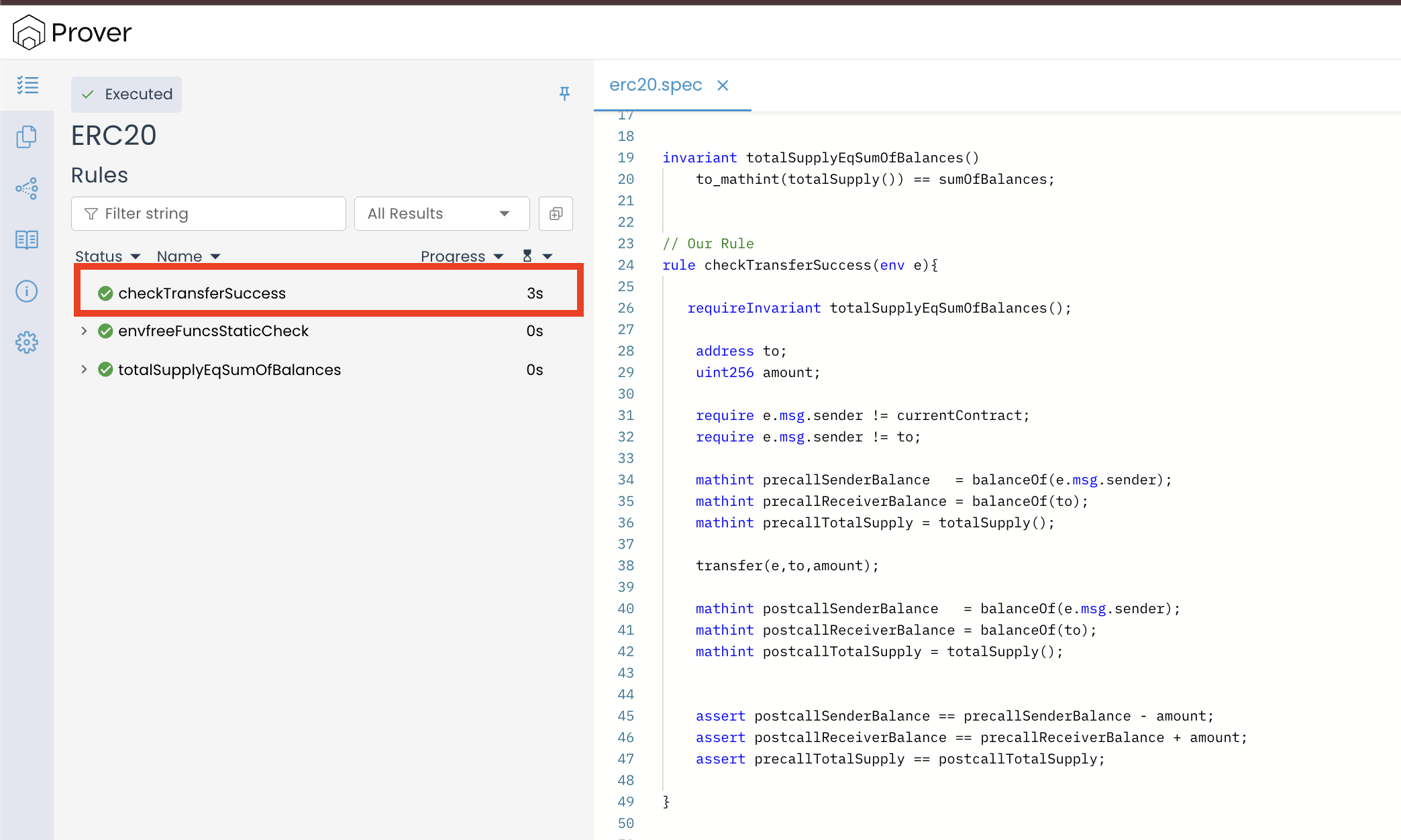This screenshot has height=840, width=1401.
Task: Sort by the Name column header
Action: tap(188, 256)
